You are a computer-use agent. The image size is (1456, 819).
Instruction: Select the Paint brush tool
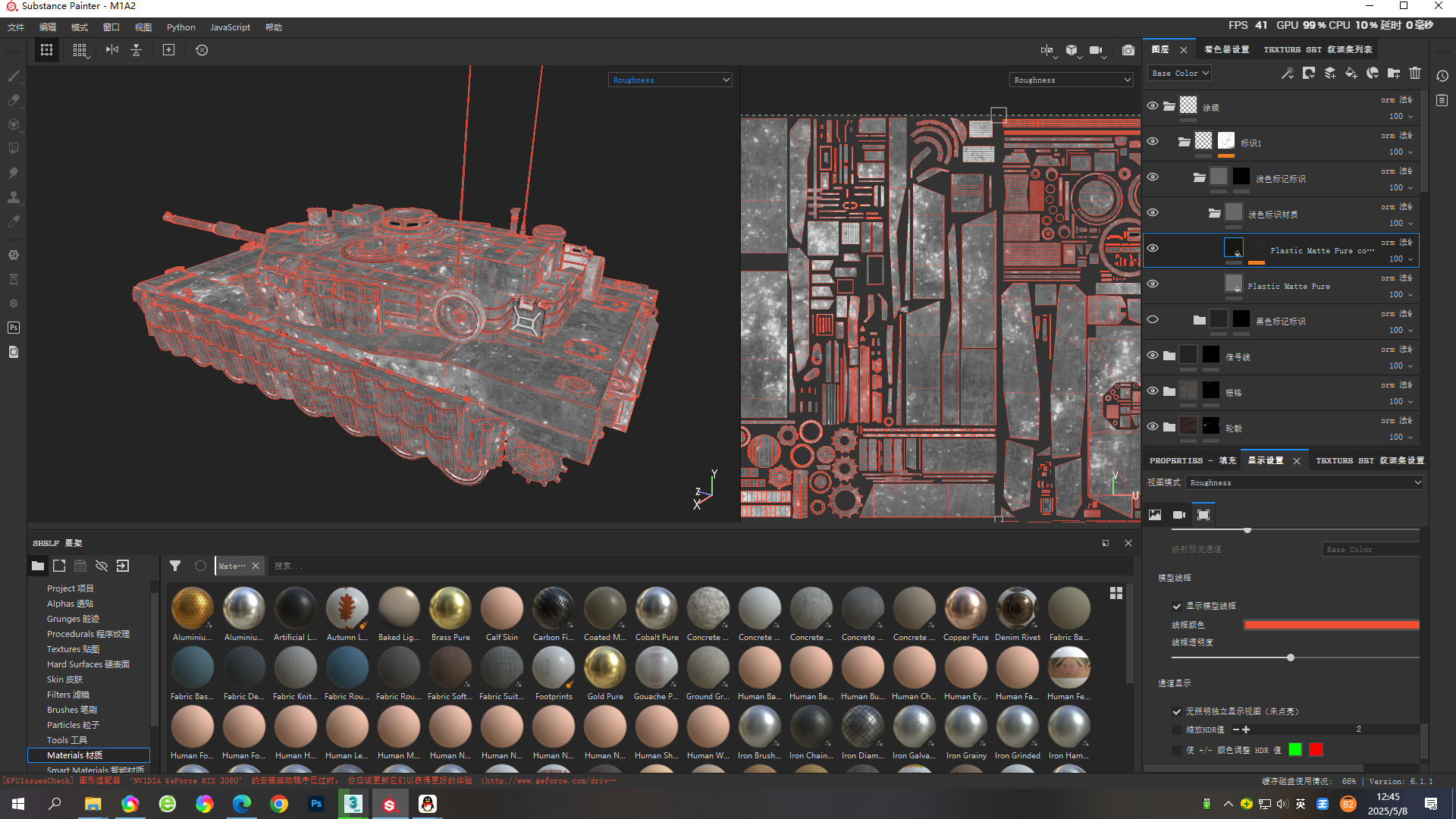point(14,76)
